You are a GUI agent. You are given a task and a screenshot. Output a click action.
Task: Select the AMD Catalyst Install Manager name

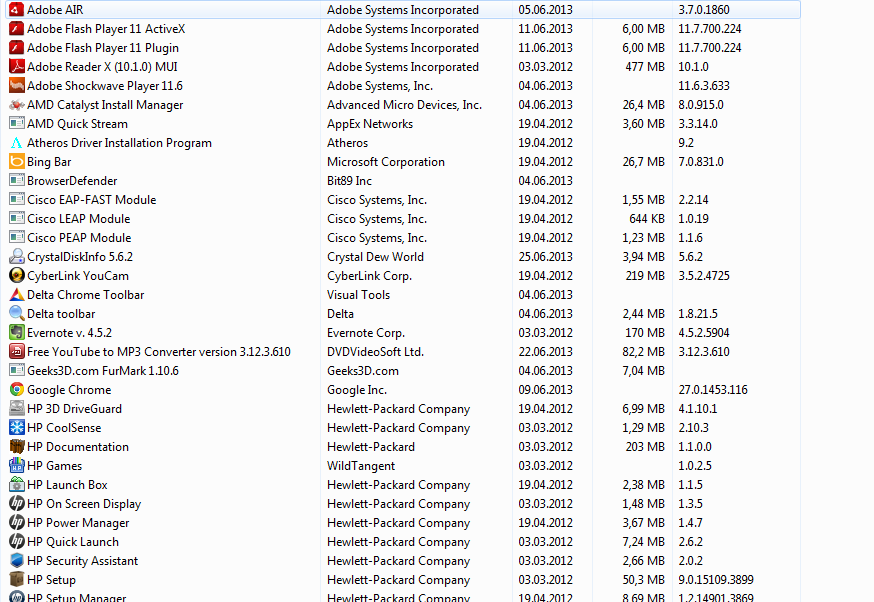pyautogui.click(x=105, y=105)
